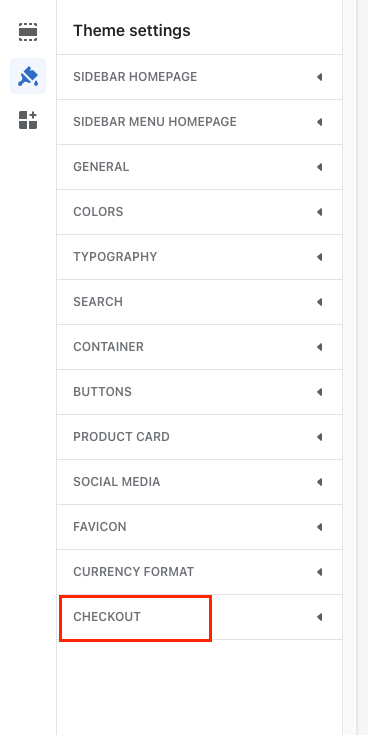
Task: Open the App embeds blocks icon
Action: point(28,120)
